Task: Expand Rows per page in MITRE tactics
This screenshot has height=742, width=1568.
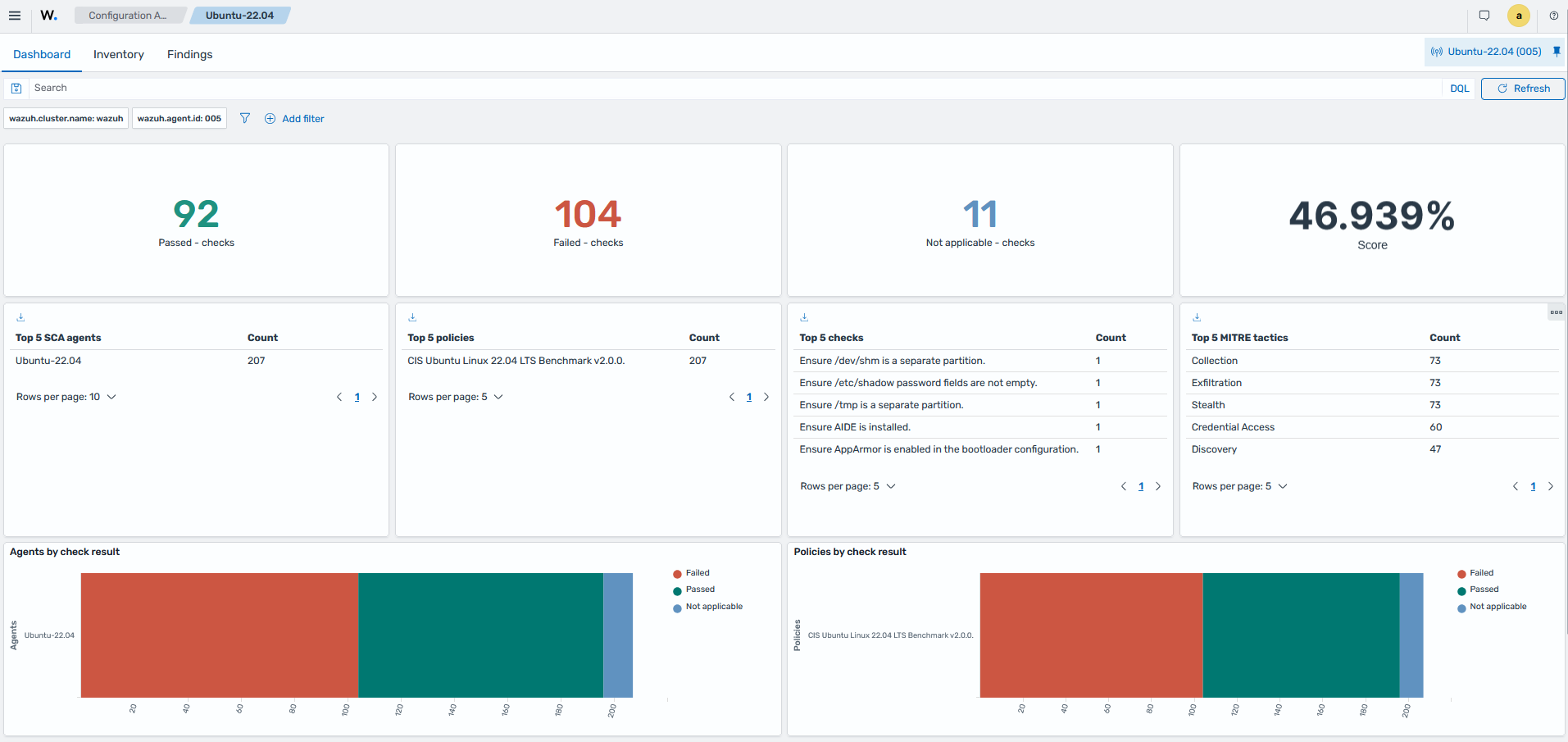Action: [1240, 486]
